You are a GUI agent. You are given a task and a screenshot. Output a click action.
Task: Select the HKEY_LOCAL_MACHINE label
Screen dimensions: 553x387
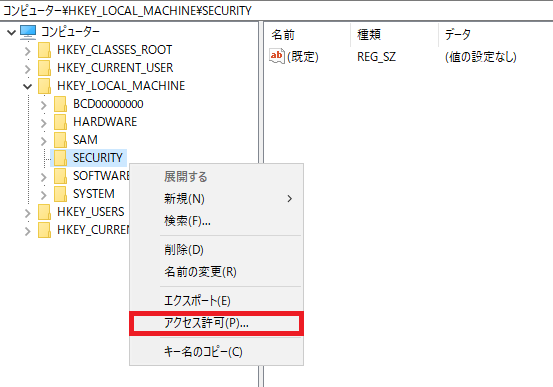point(121,86)
